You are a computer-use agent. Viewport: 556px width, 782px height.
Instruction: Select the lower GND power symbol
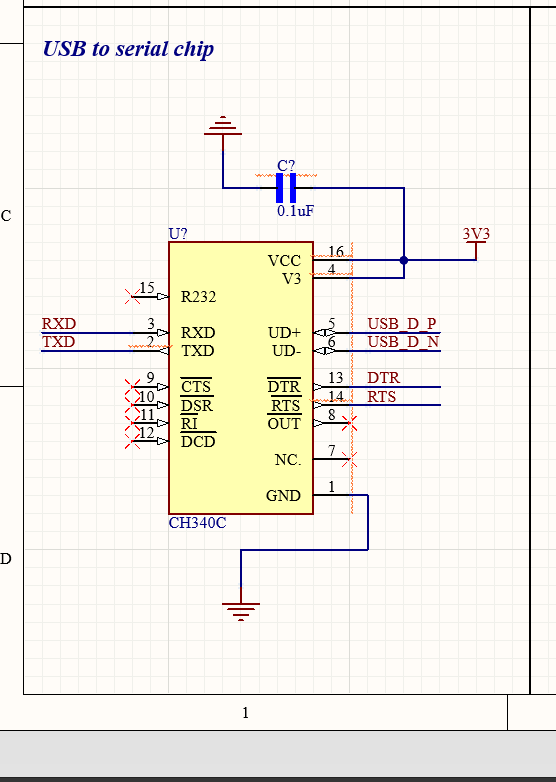pos(241,605)
